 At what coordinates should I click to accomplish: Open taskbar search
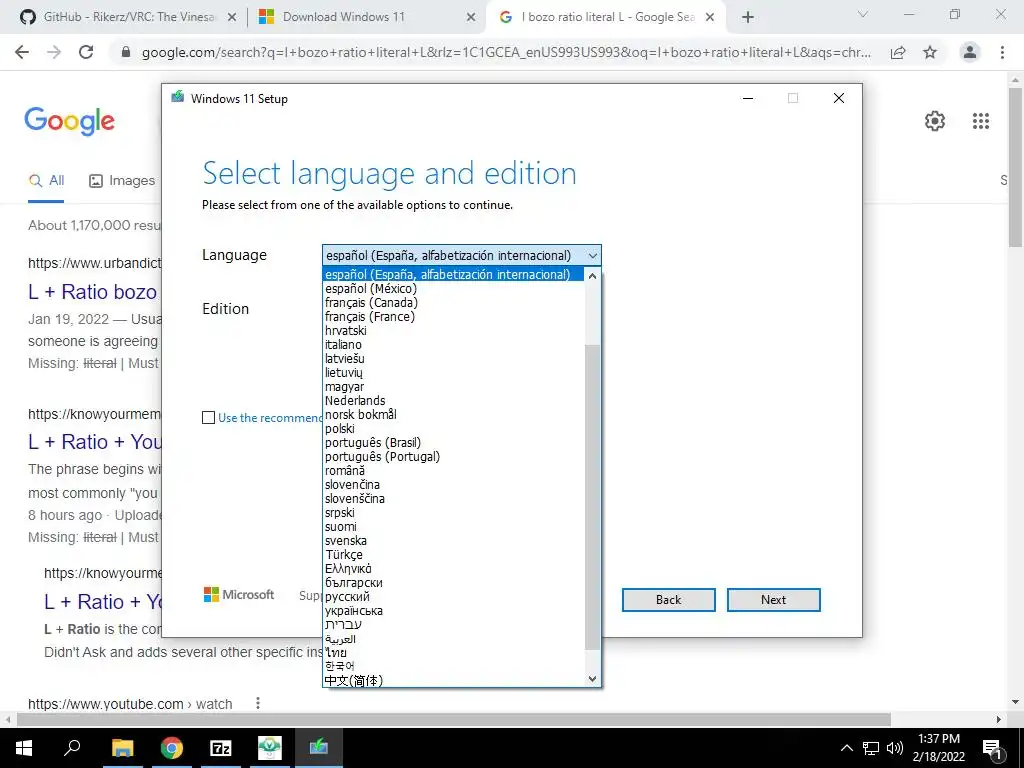click(x=72, y=748)
